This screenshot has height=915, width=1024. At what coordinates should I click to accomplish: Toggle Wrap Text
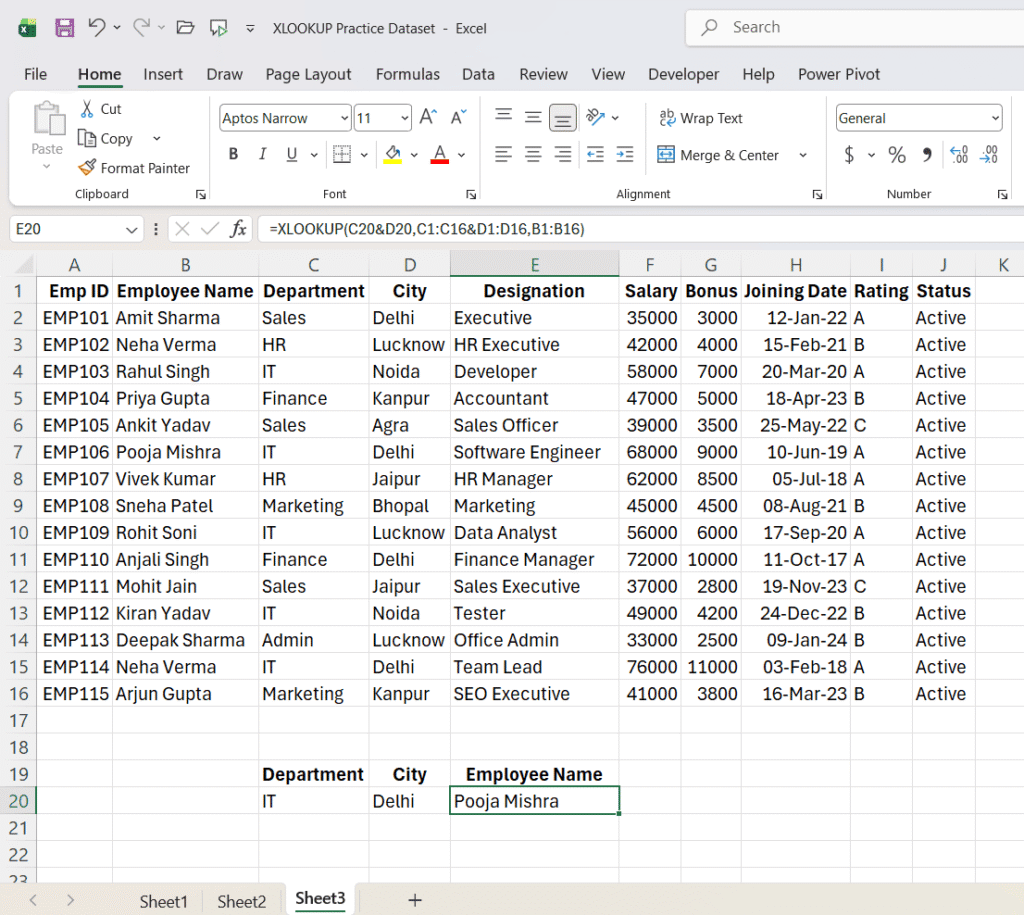(x=701, y=118)
